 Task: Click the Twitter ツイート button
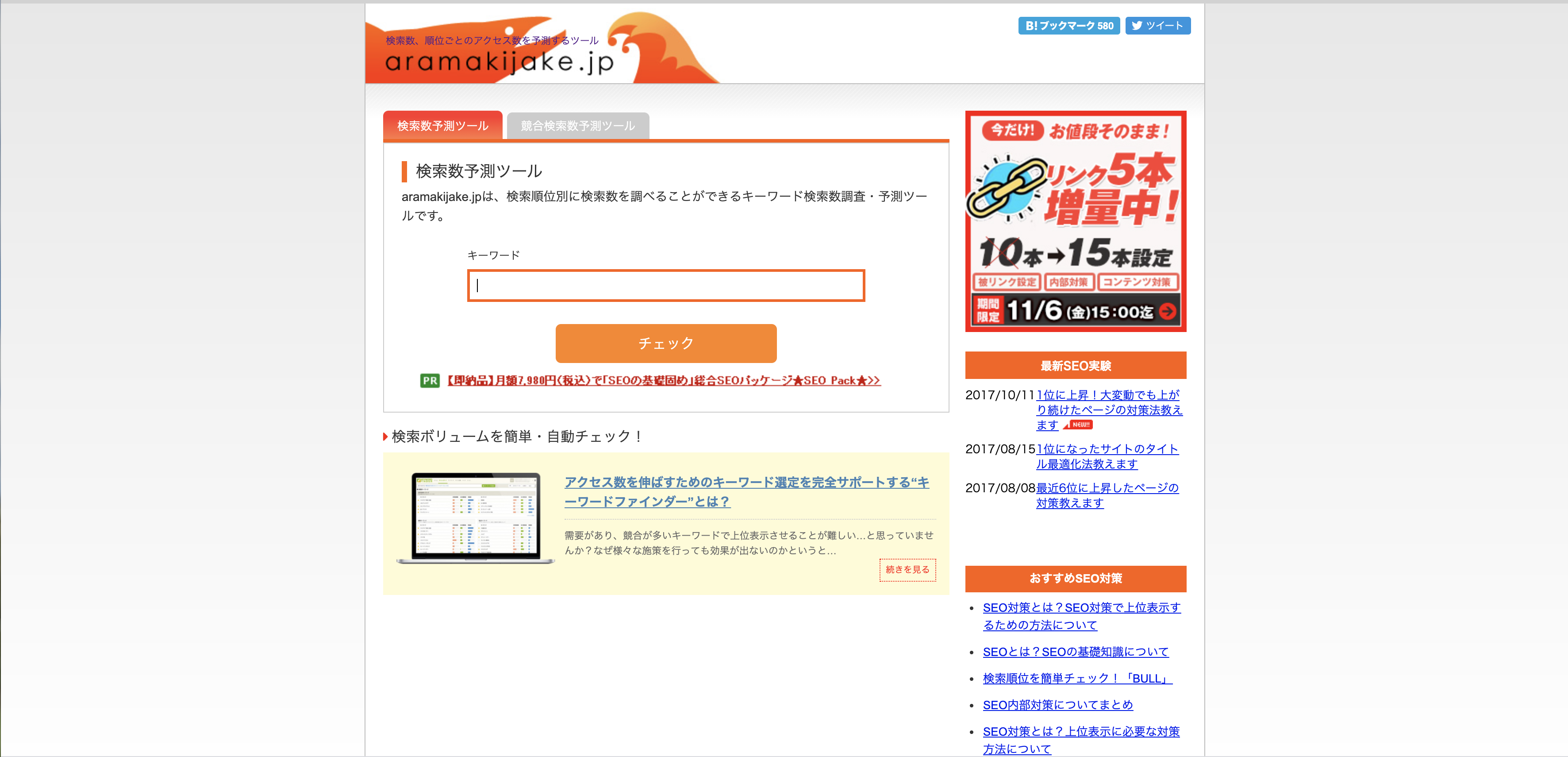(1158, 26)
